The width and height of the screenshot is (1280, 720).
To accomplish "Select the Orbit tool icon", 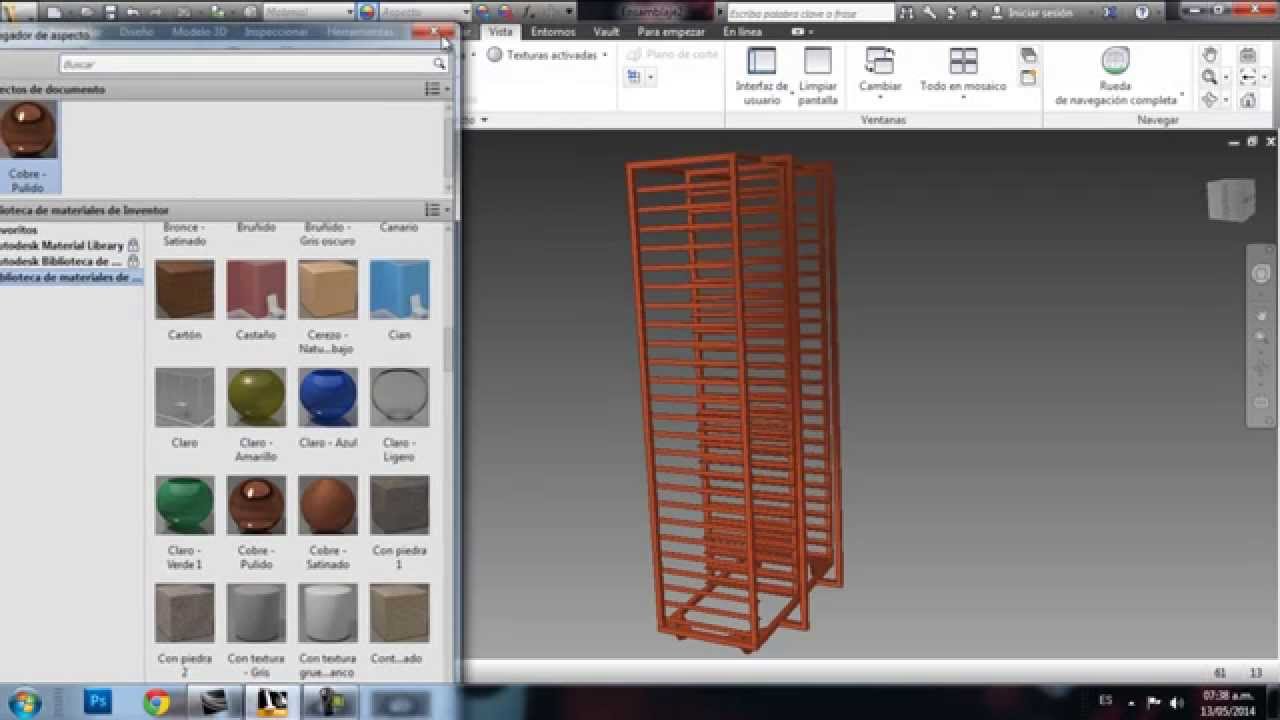I will click(x=1209, y=100).
